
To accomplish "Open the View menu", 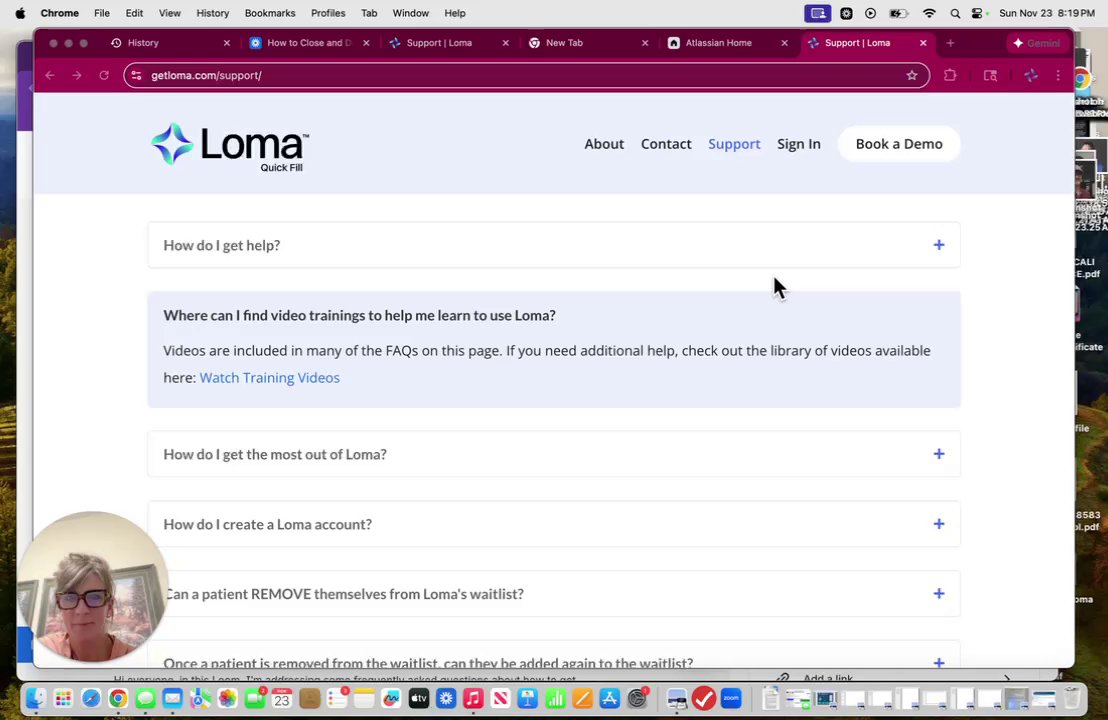I will (170, 13).
